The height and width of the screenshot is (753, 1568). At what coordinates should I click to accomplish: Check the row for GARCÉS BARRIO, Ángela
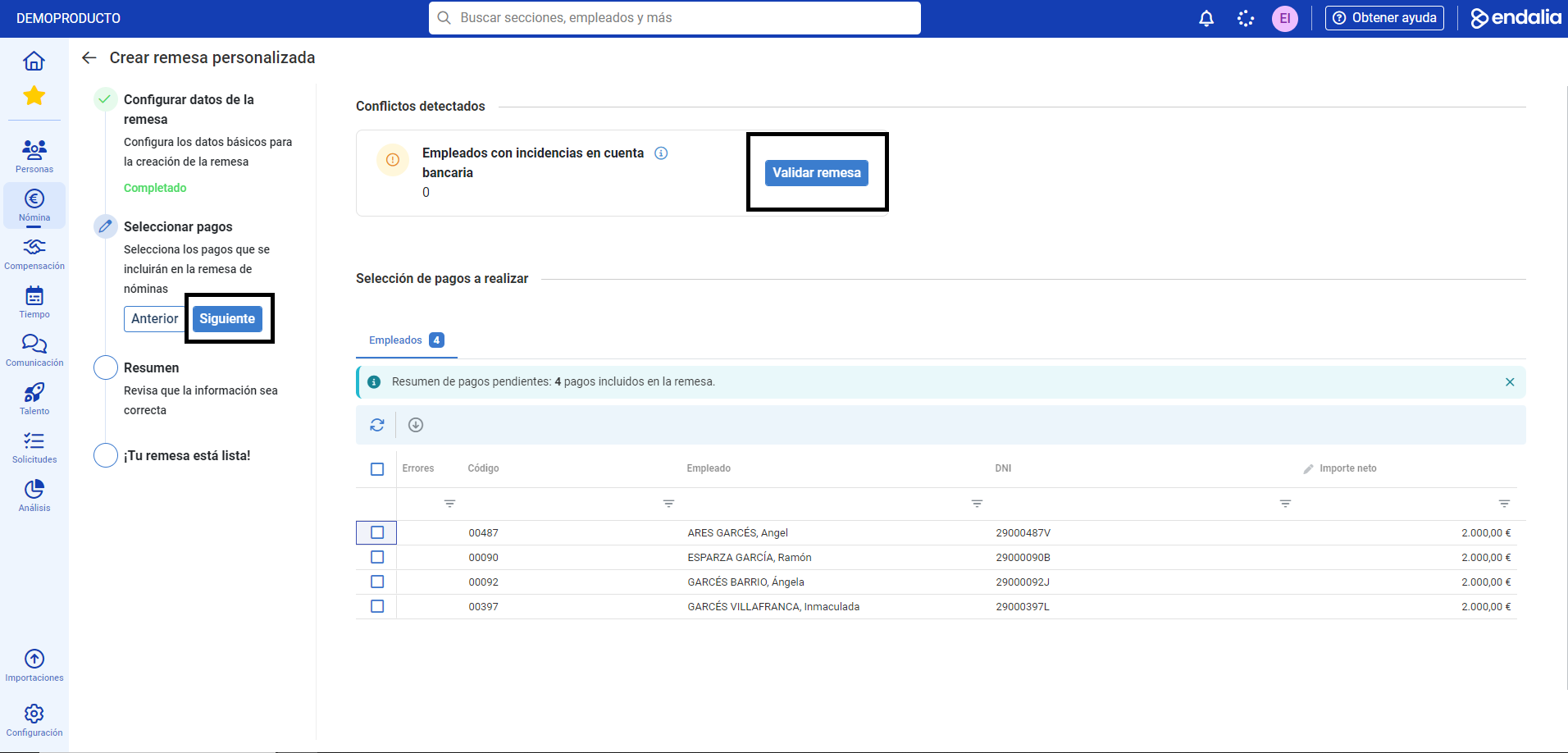pyautogui.click(x=377, y=582)
